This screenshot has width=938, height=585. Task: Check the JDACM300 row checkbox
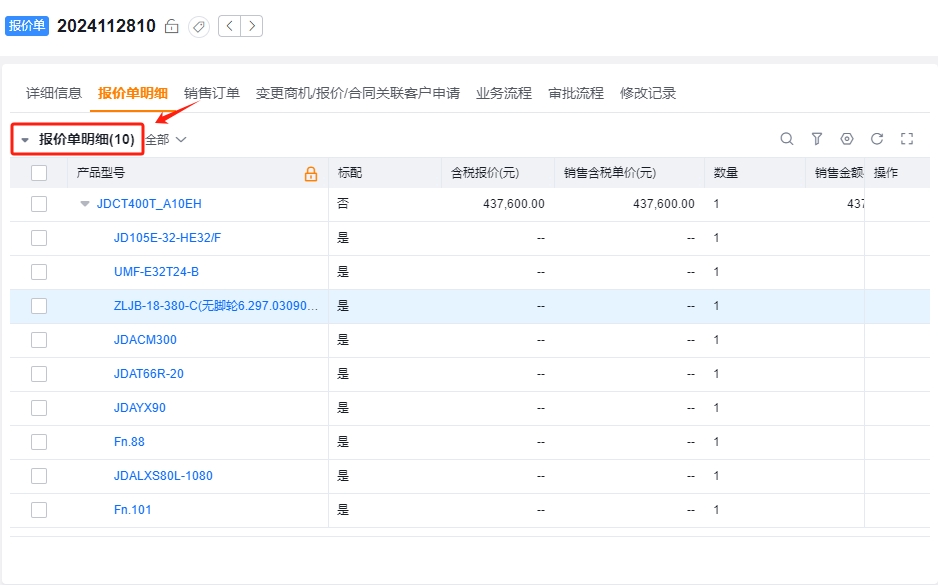coord(39,340)
